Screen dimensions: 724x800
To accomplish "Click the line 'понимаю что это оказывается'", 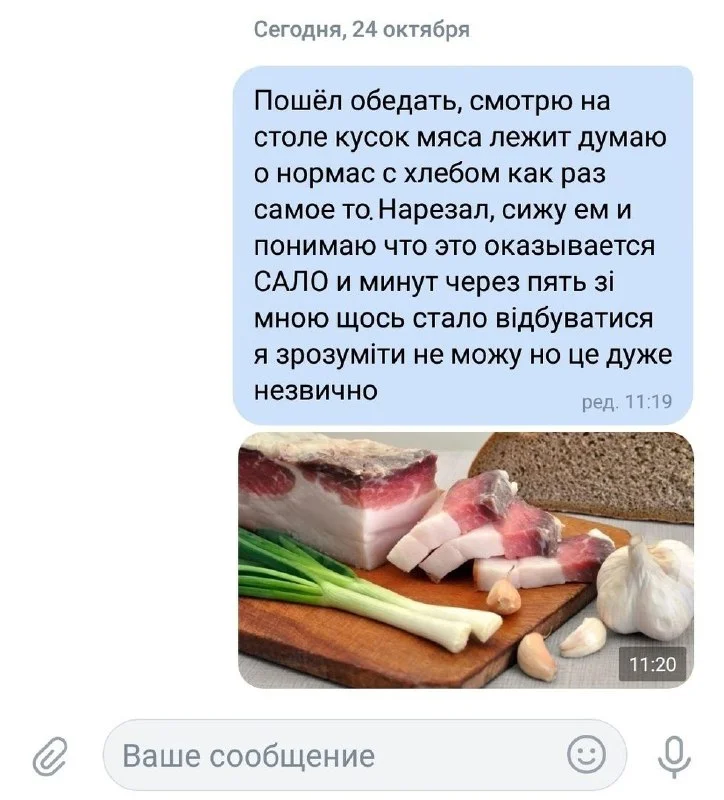I will [x=455, y=246].
